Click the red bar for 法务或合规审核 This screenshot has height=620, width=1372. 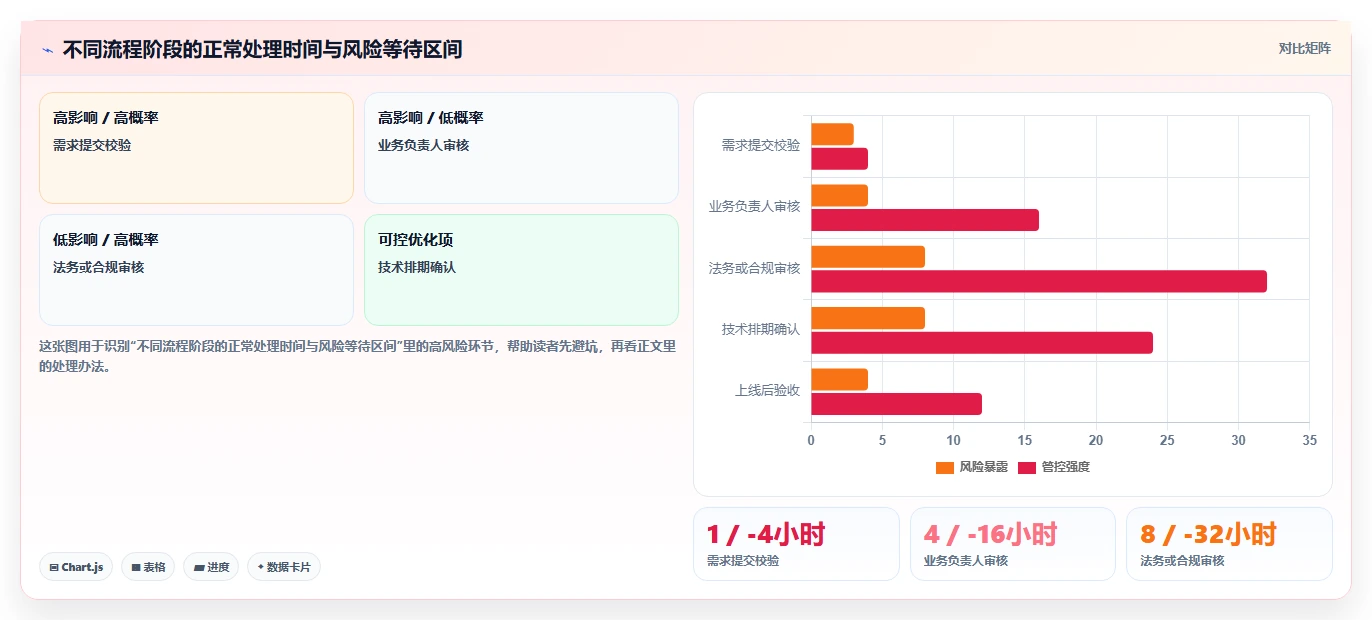tap(1039, 281)
